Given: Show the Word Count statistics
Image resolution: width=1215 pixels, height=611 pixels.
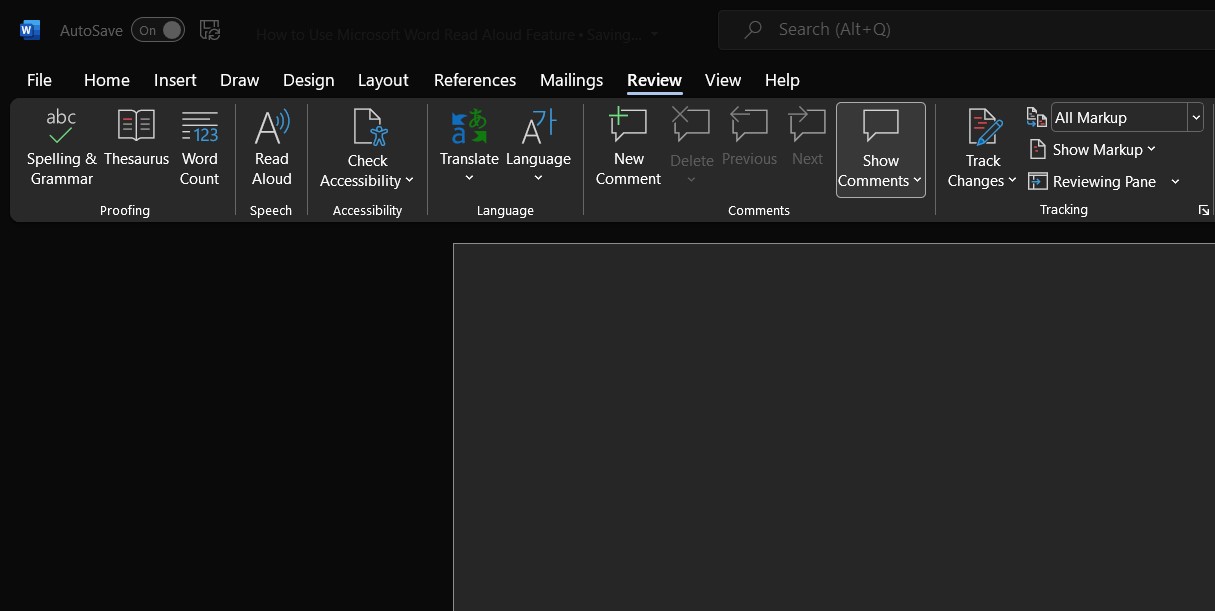Looking at the screenshot, I should click(x=199, y=147).
